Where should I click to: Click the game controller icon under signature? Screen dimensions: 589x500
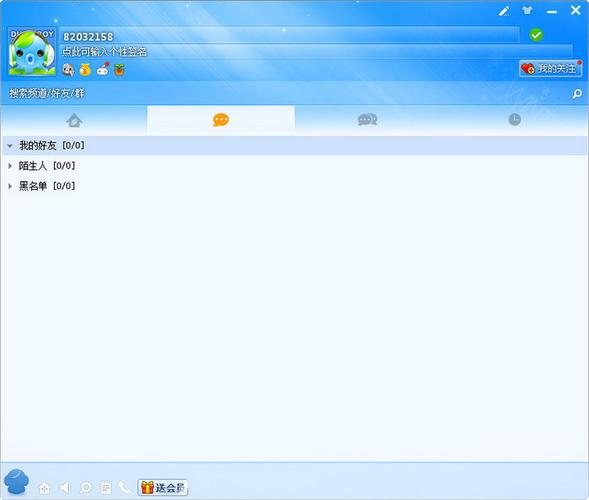coord(103,69)
